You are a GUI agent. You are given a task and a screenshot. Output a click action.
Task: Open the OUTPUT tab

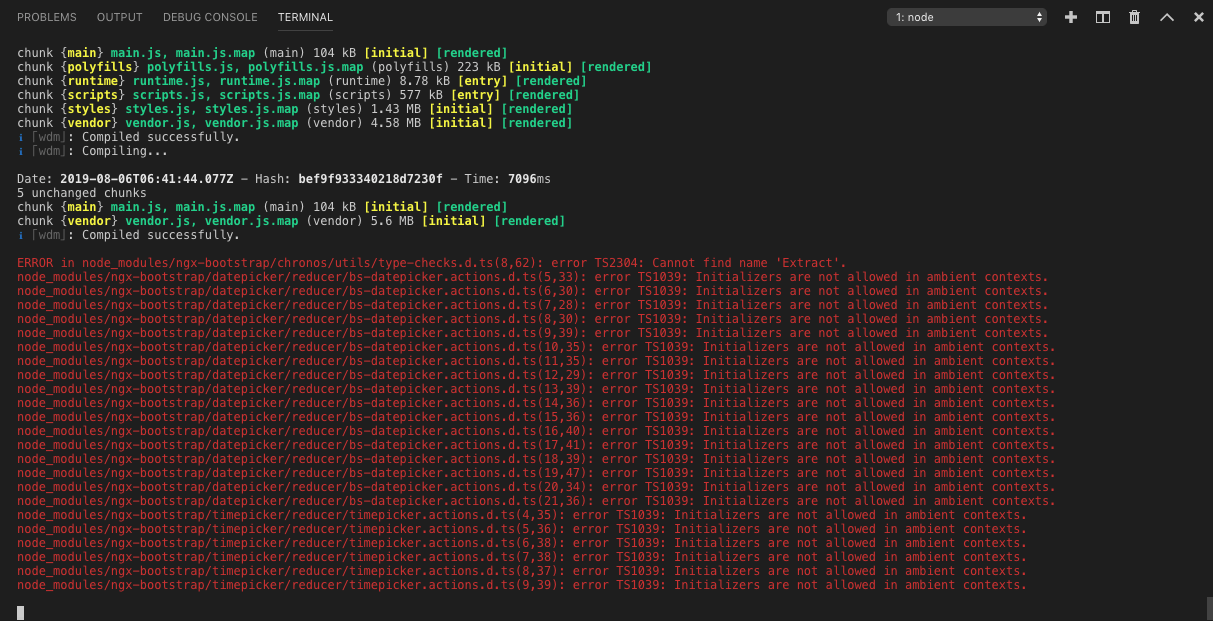pyautogui.click(x=119, y=17)
